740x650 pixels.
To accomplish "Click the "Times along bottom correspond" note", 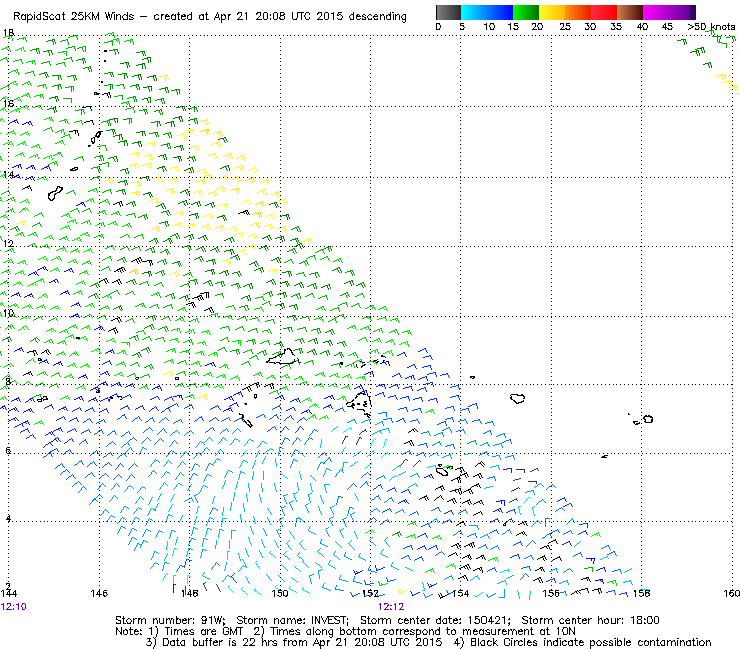I will tap(355, 631).
